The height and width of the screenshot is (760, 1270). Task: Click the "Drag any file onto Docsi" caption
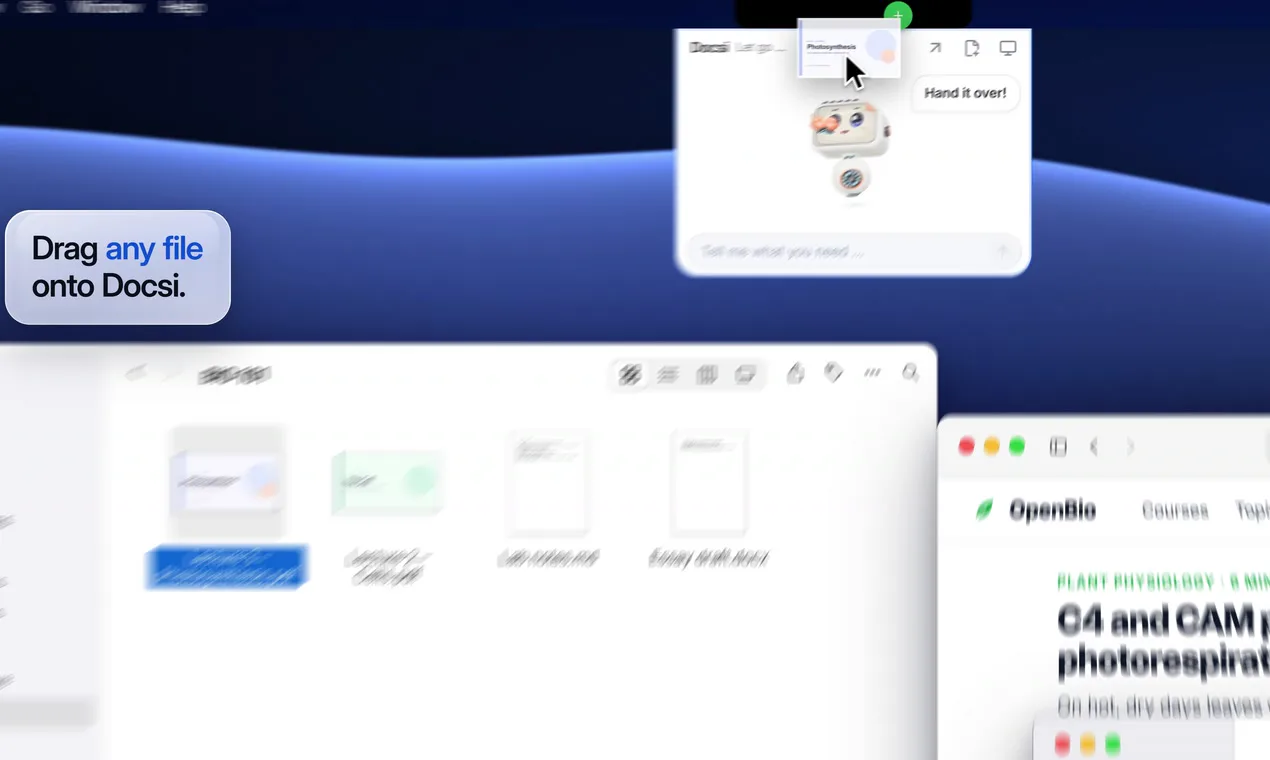(118, 267)
